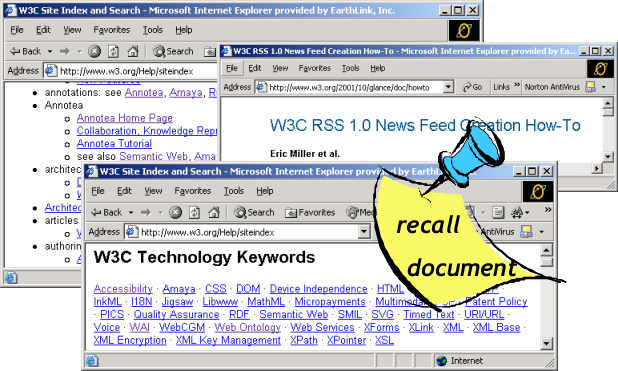
Task: Click the EarthLink logo in the RSS How-To window
Action: (x=600, y=69)
